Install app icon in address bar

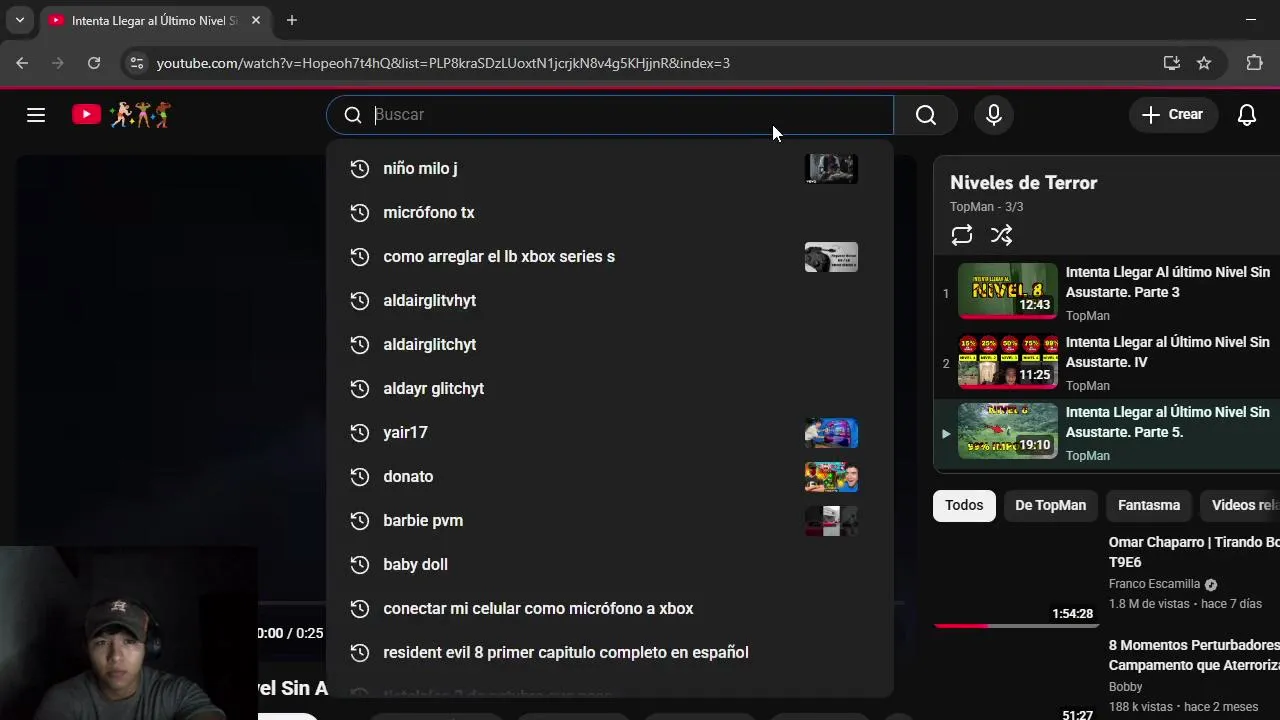[1172, 63]
